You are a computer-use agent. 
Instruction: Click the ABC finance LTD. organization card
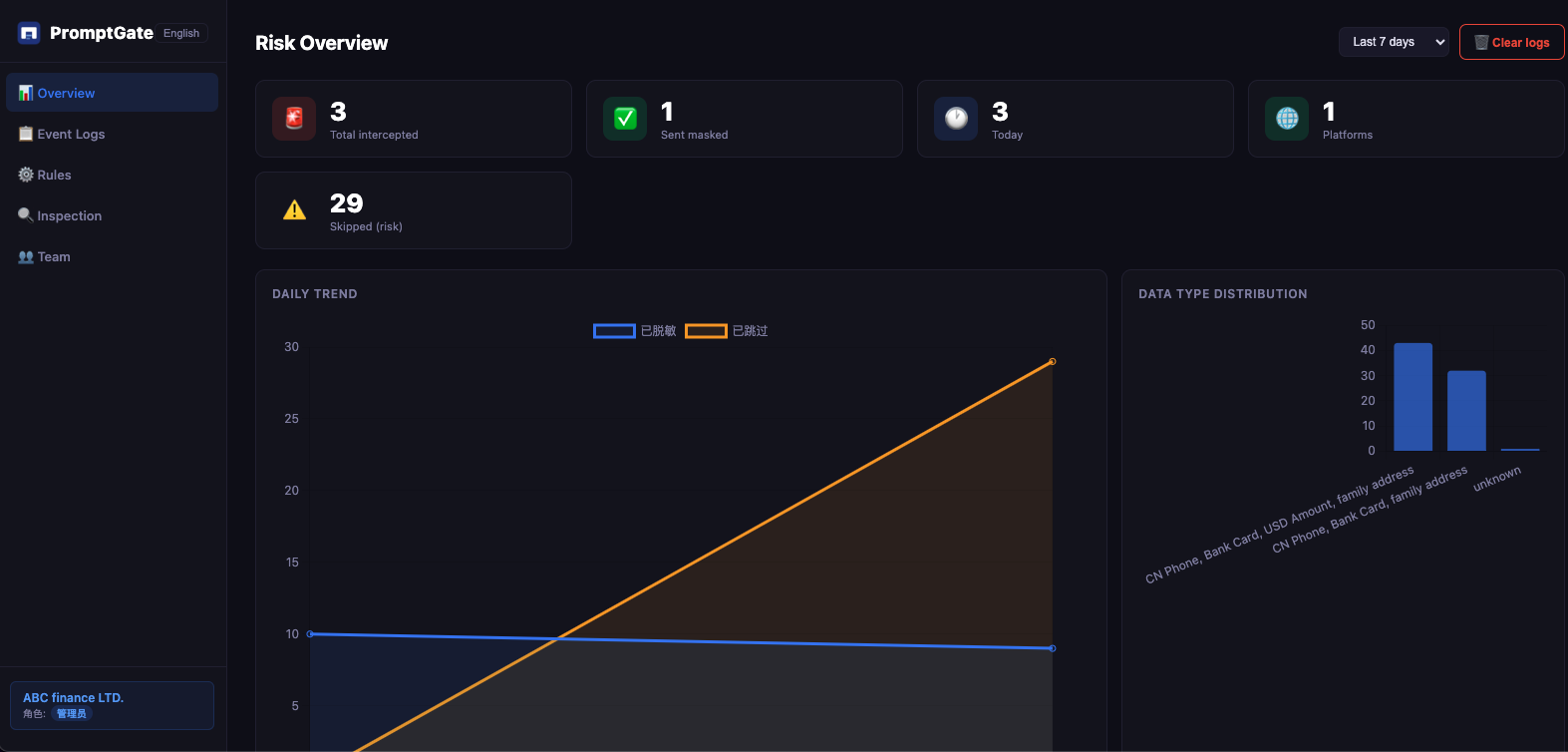[112, 705]
